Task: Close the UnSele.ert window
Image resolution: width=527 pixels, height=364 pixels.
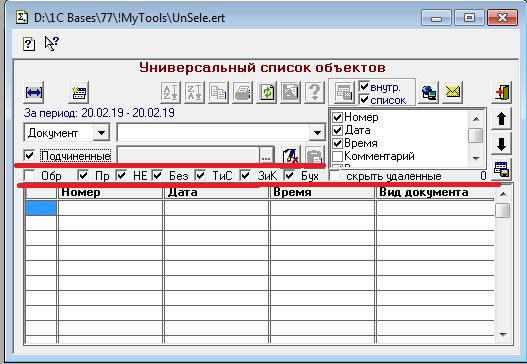Action: point(502,17)
